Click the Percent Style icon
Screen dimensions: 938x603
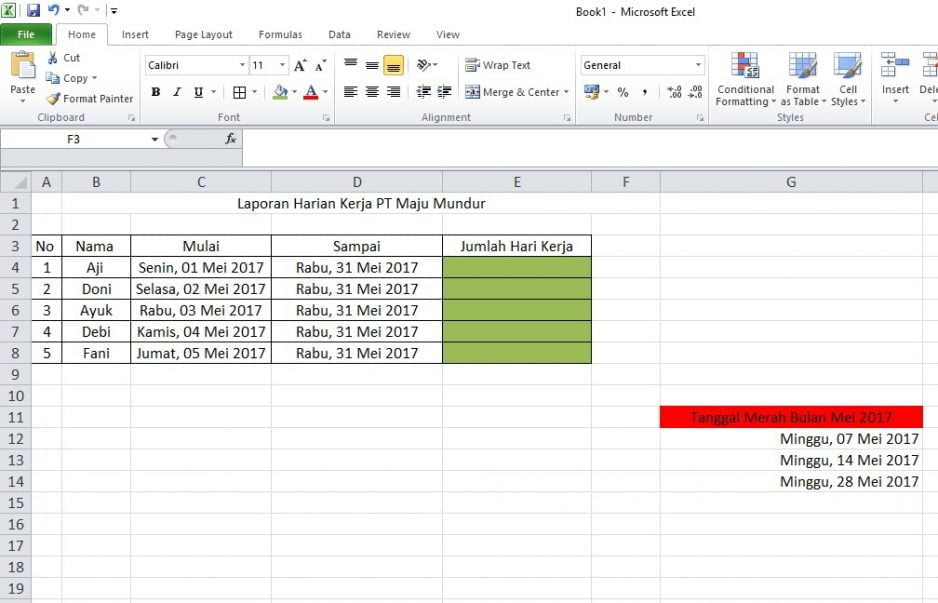[620, 92]
